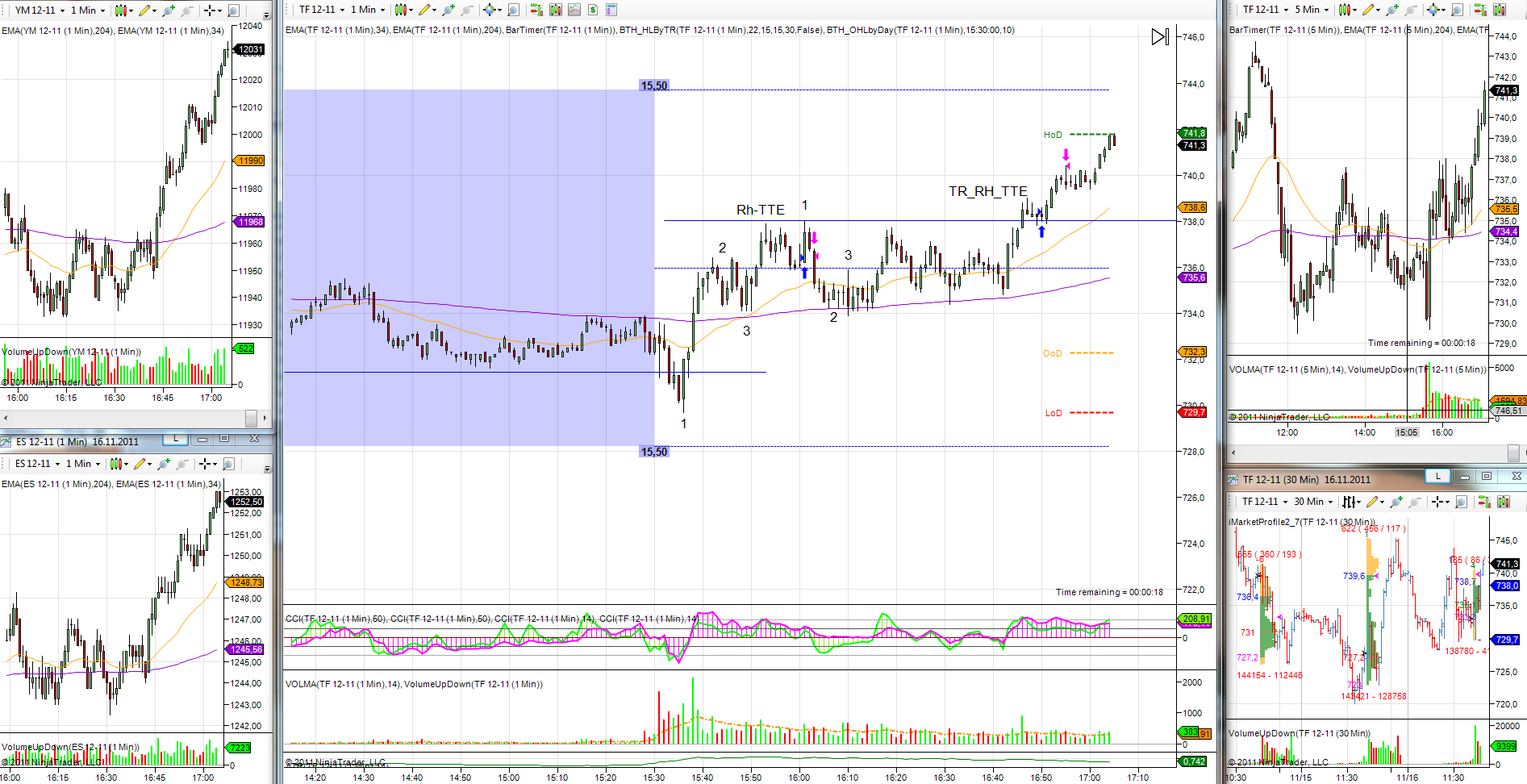Click the 12031 price marker on YM chart
Screen dimensions: 1527x784
pyautogui.click(x=250, y=49)
